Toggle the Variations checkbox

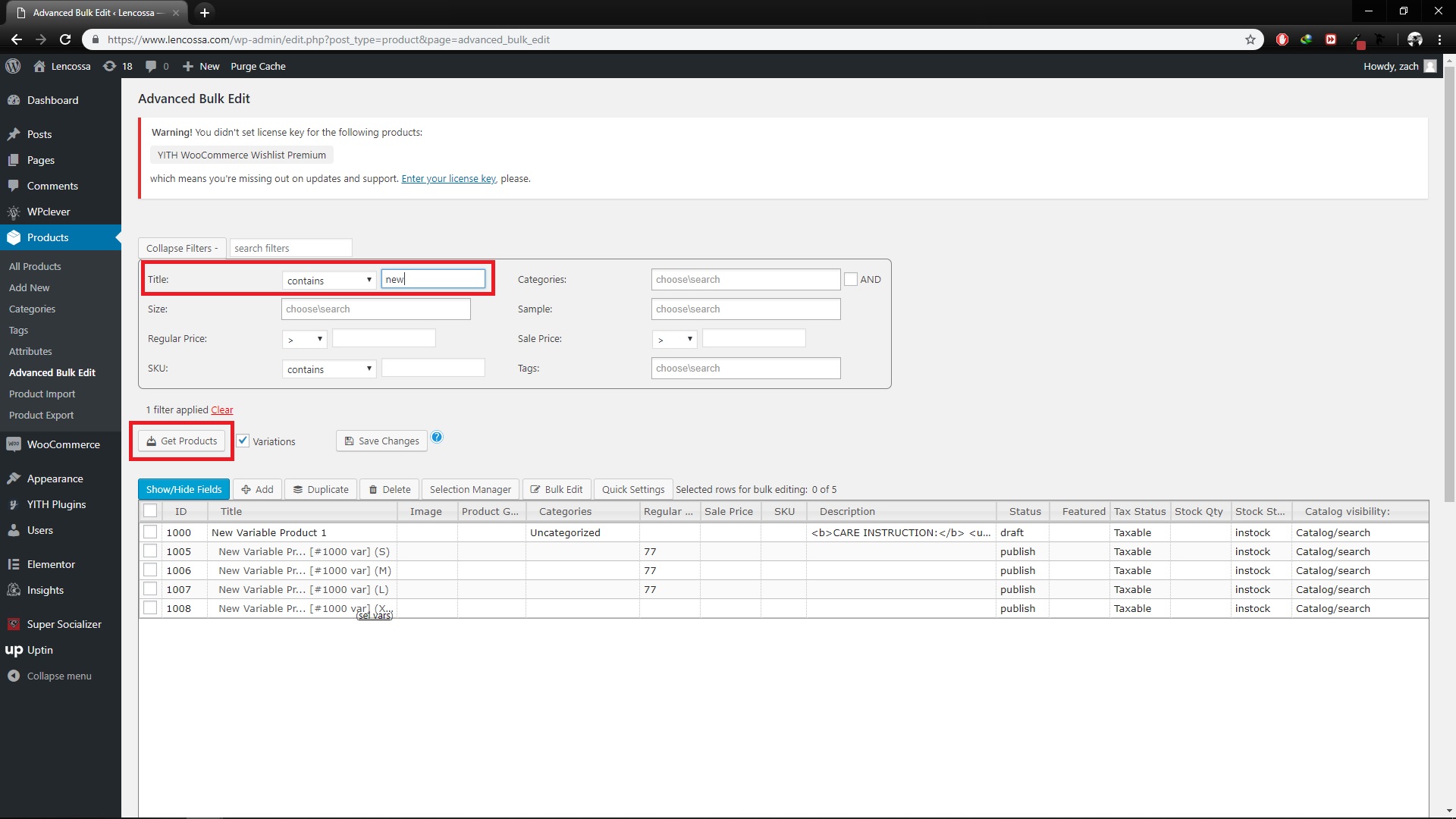tap(243, 441)
